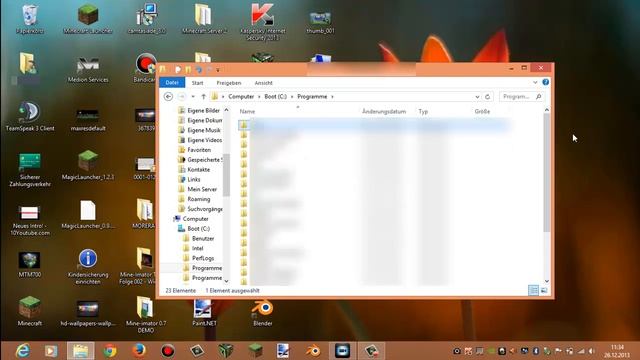Select the MagicLauncher_0.9 file on desktop

point(88,214)
